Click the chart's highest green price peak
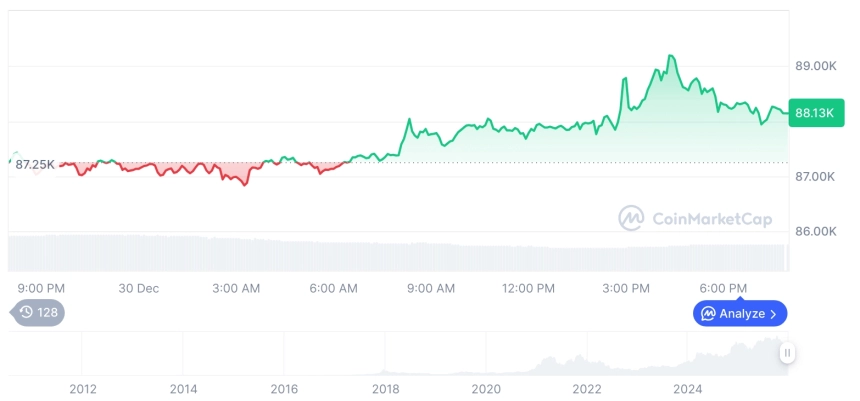Image resolution: width=860 pixels, height=401 pixels. point(670,56)
